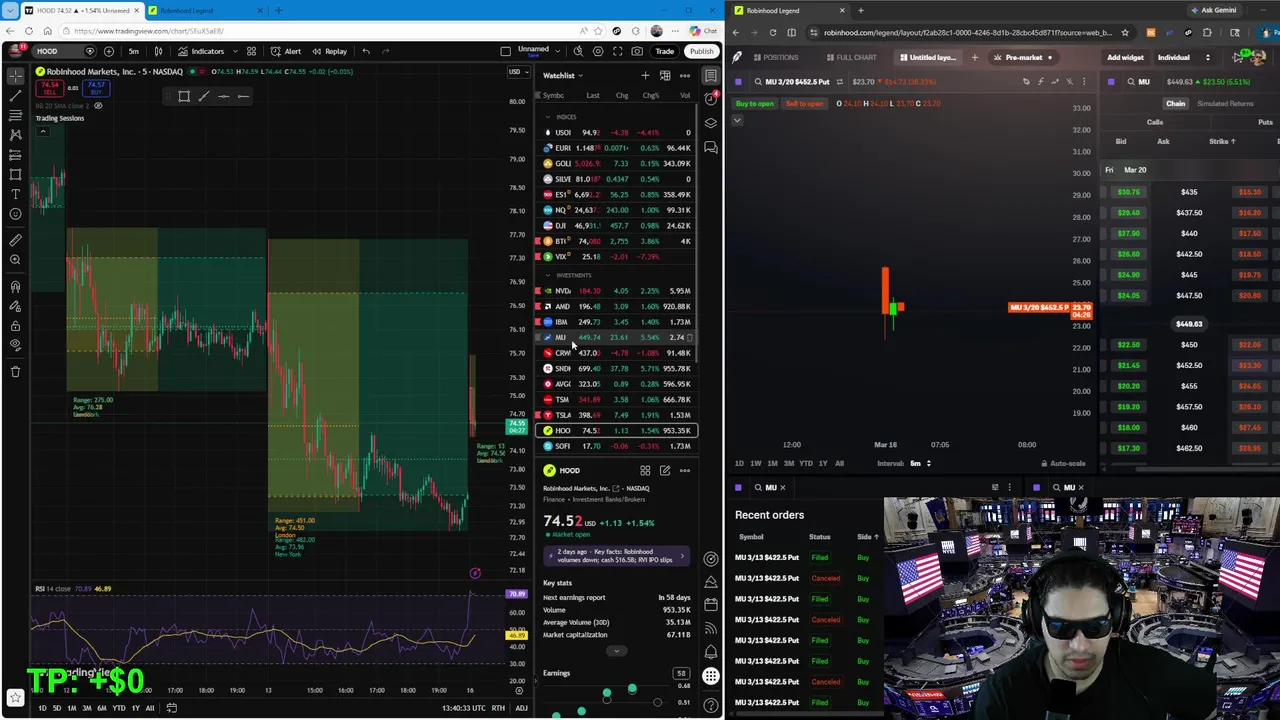1280x720 pixels.
Task: Toggle visibility eye of BB indicator
Action: (98, 106)
